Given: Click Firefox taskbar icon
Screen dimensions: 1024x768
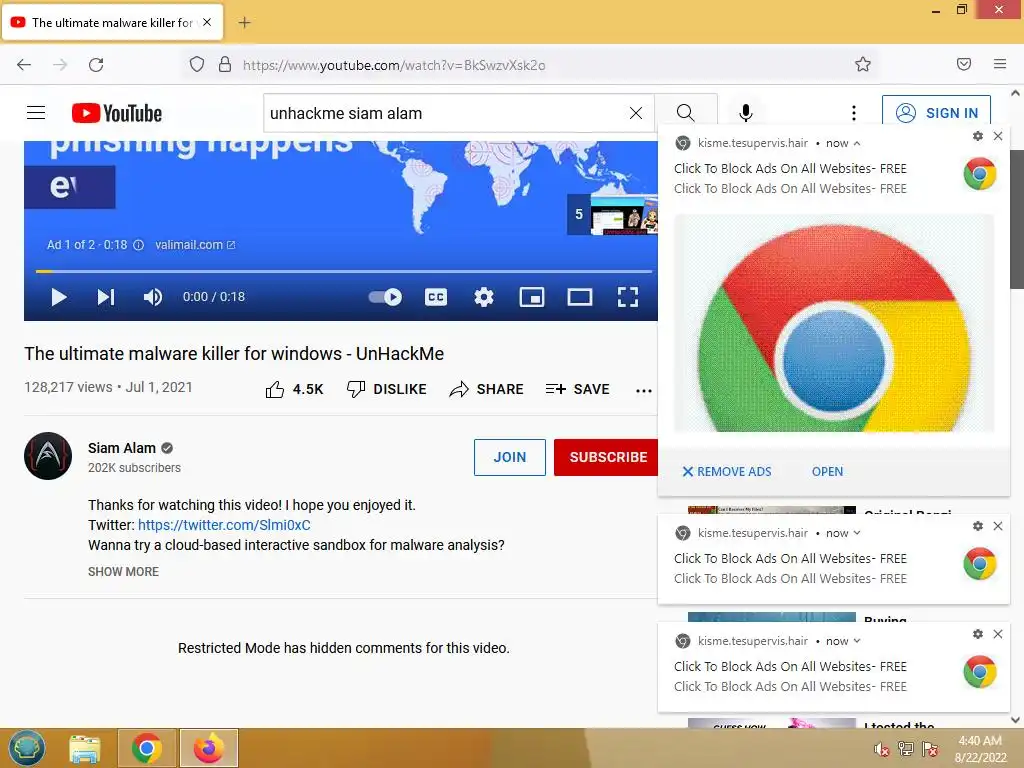Looking at the screenshot, I should point(209,748).
